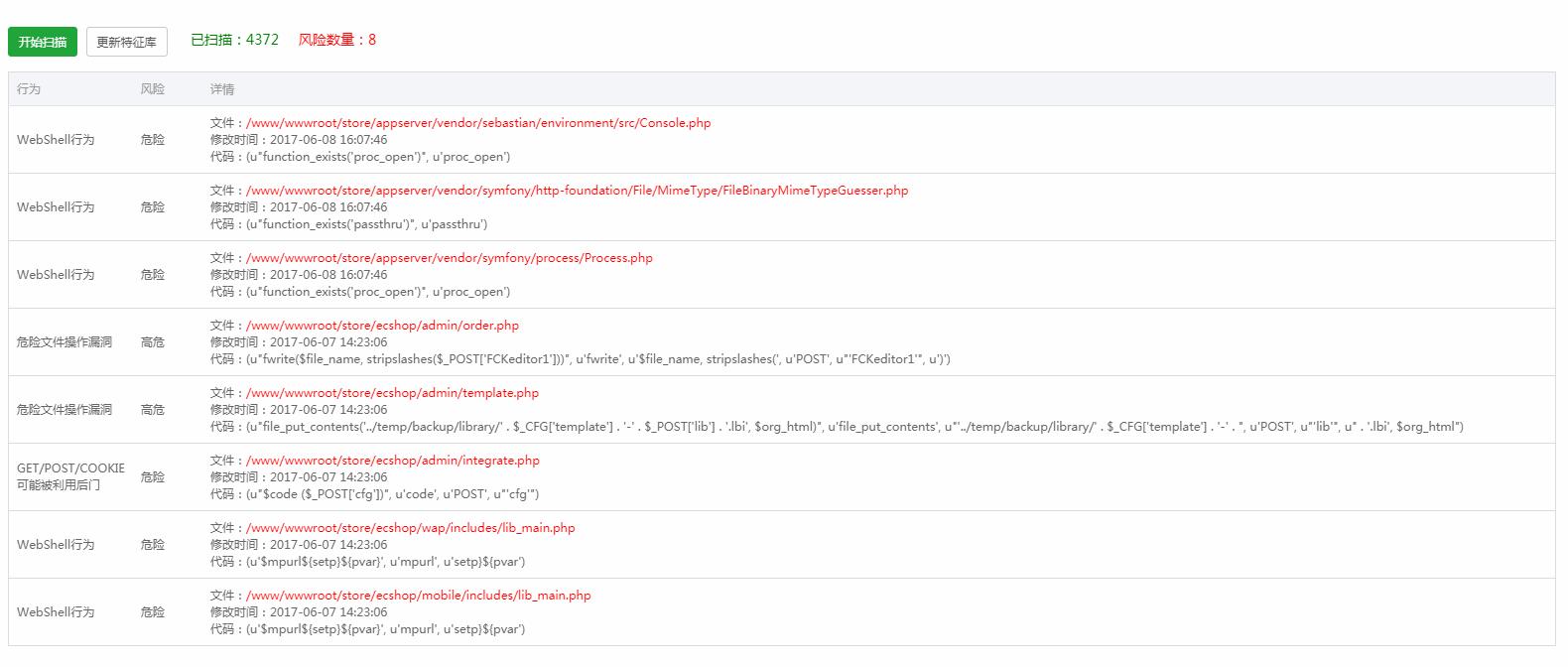
Task: Select the passthru code line under FileBinaryMimeTypeGuesser.php
Action: (x=349, y=224)
